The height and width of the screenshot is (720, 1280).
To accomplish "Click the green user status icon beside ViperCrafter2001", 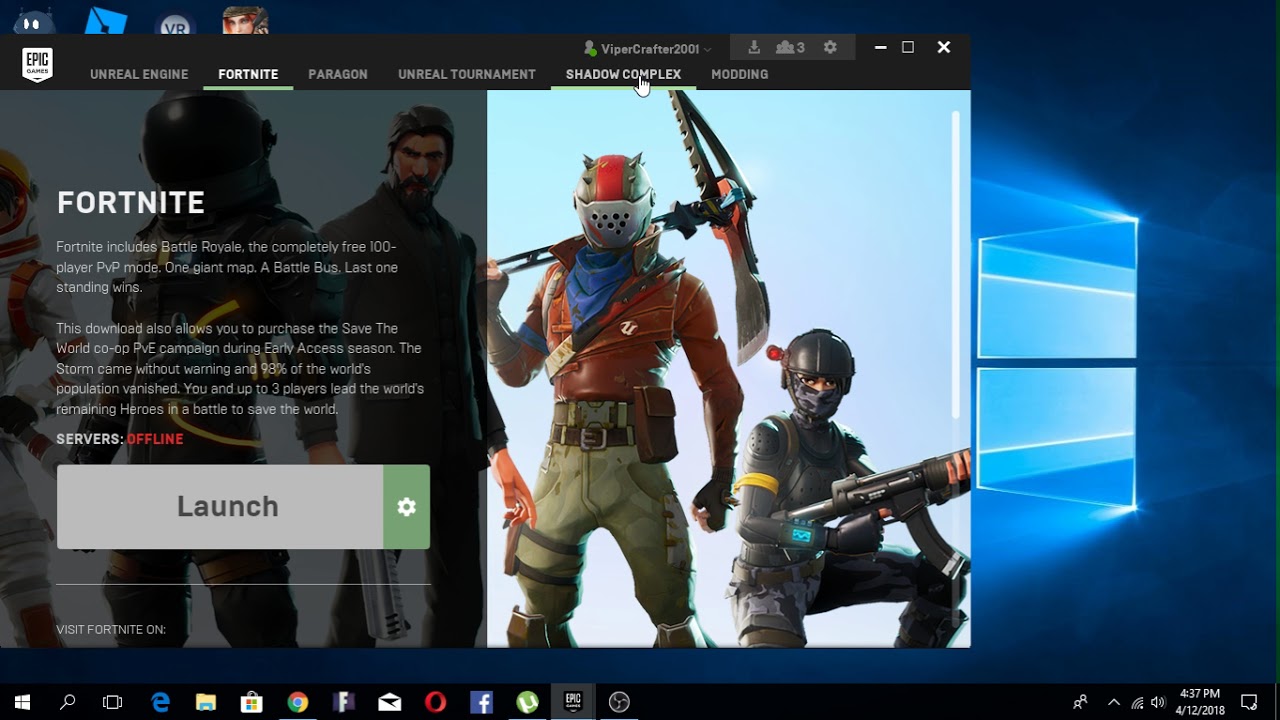I will [590, 48].
